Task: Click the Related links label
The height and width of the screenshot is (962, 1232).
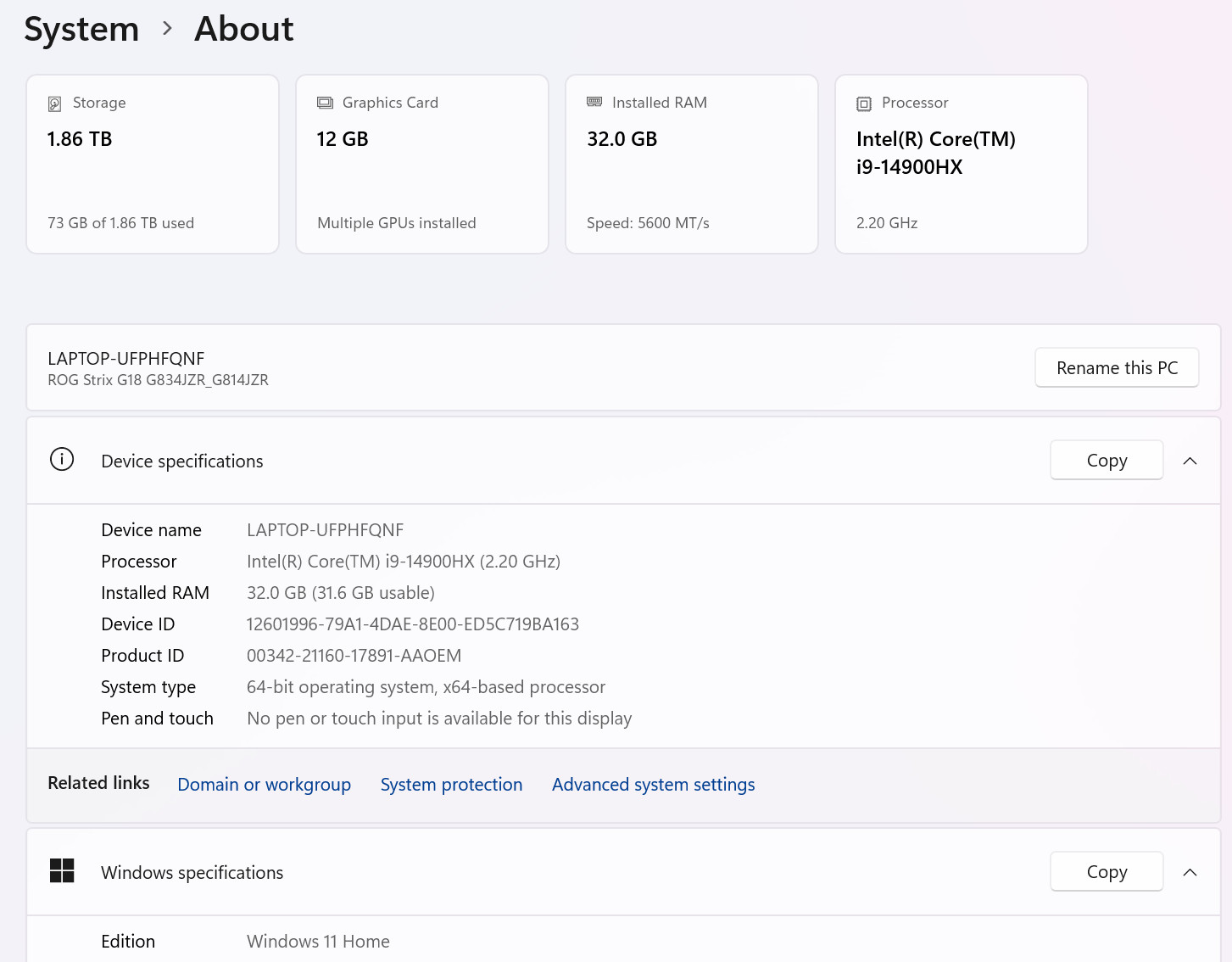Action: point(98,783)
